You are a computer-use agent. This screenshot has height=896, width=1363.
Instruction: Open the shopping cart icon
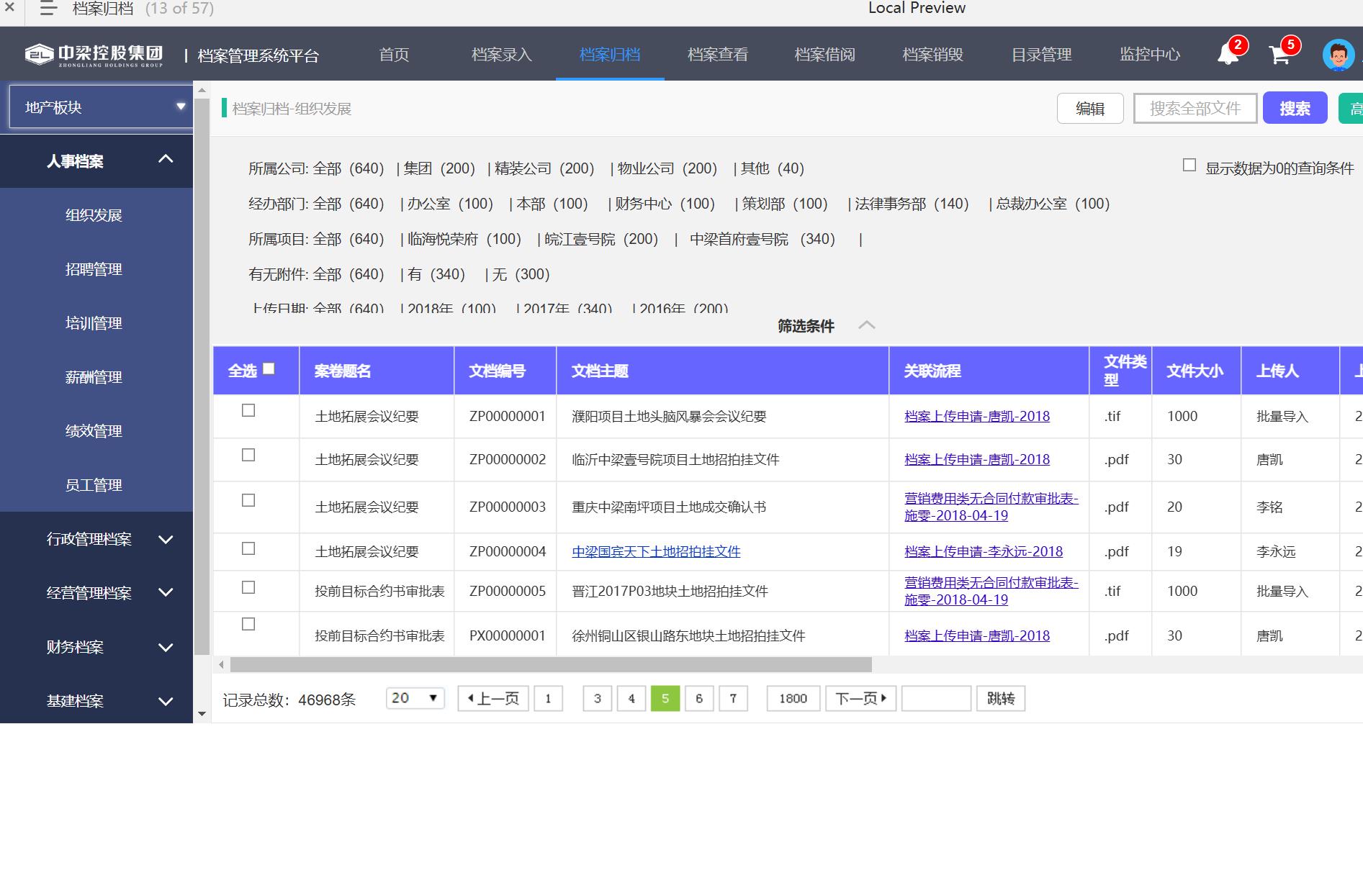(1279, 54)
